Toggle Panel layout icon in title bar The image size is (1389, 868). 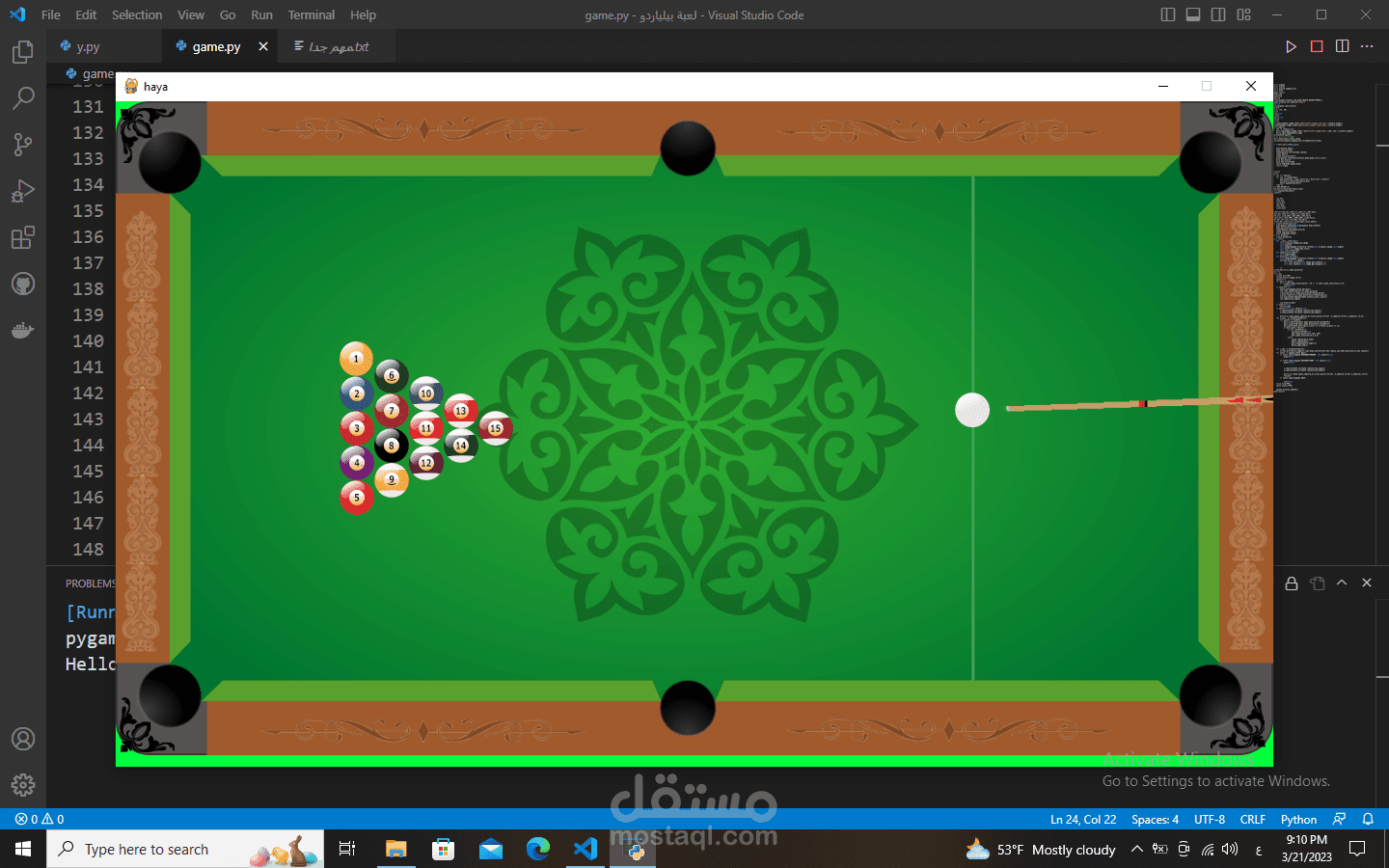click(x=1193, y=14)
